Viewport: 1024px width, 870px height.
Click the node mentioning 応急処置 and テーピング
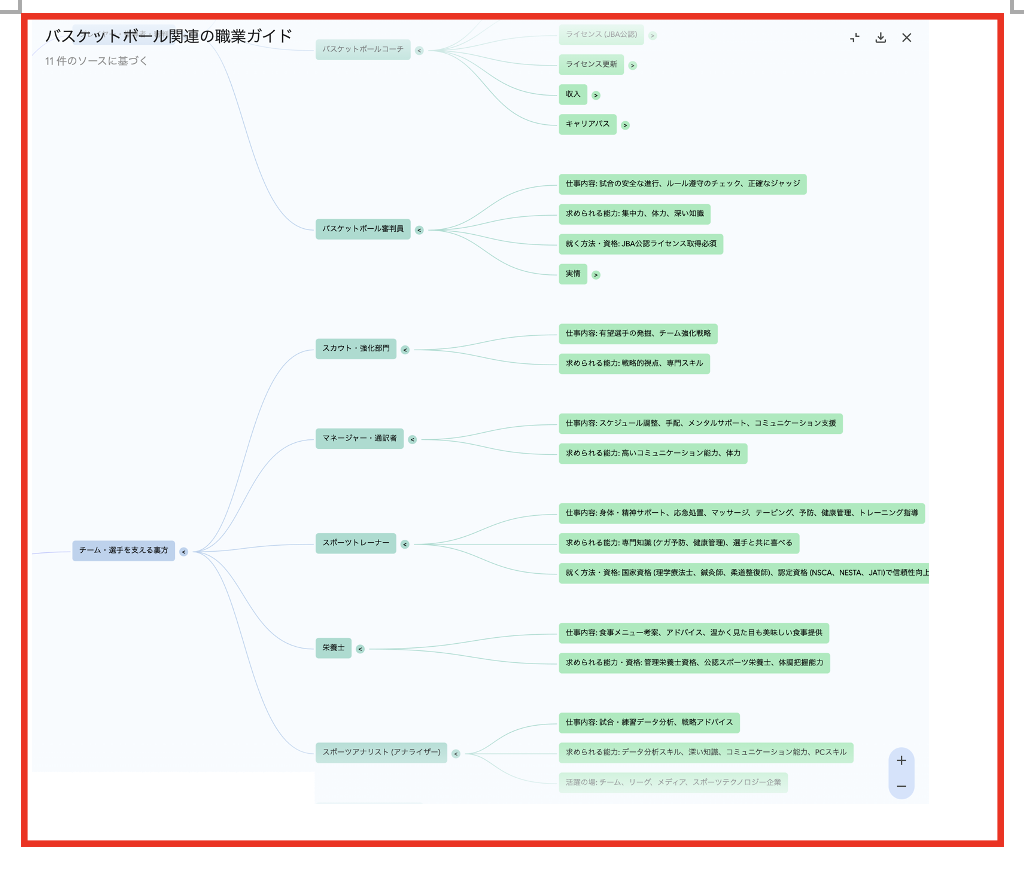[742, 513]
